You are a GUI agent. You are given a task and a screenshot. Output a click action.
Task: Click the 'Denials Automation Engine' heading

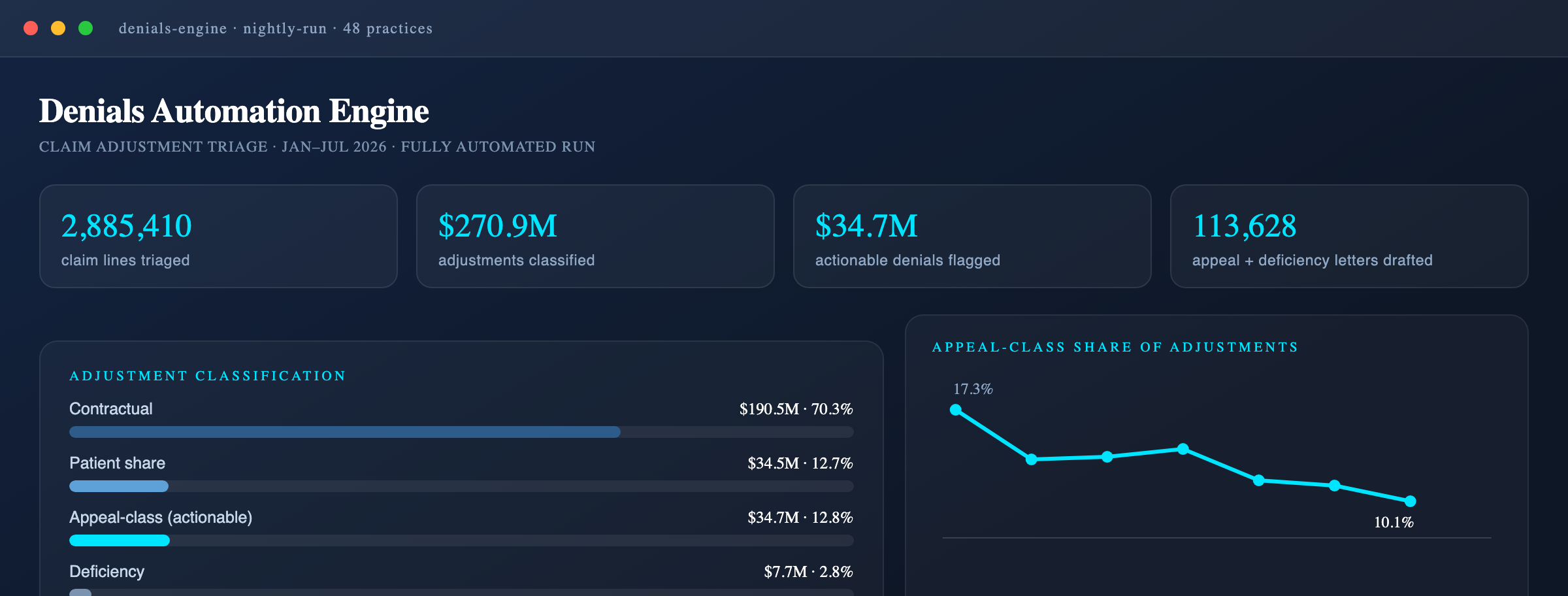click(234, 111)
